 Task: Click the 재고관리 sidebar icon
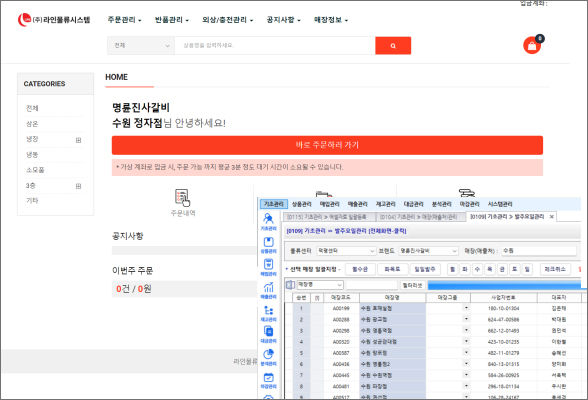pos(268,313)
